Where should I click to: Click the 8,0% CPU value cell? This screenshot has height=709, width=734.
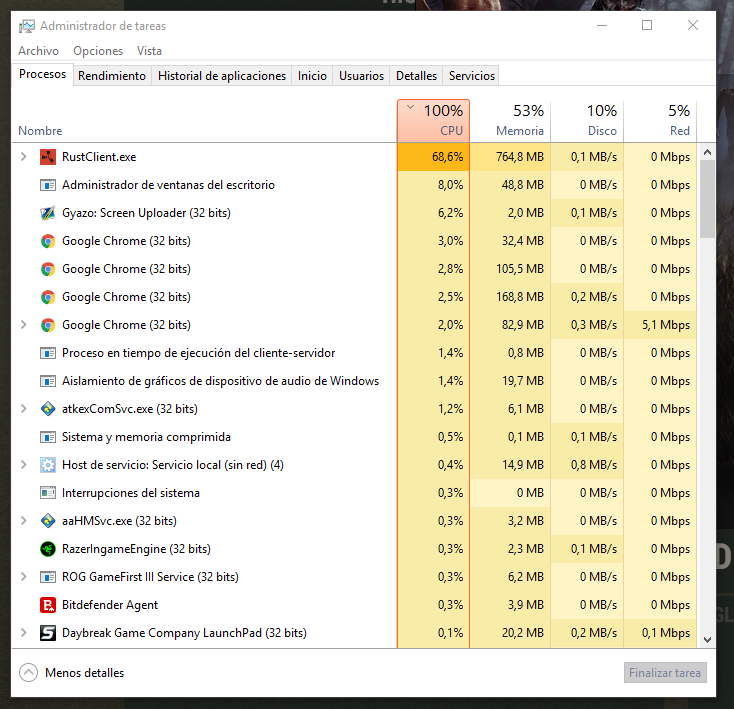pyautogui.click(x=433, y=185)
